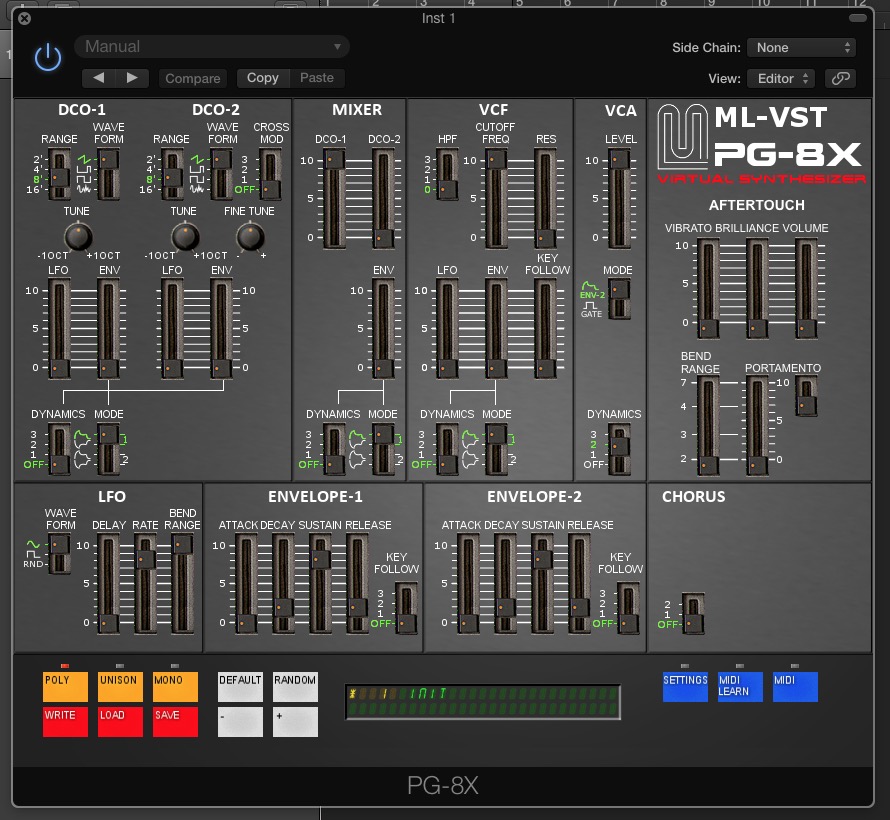Toggle the VCA MODE switch
The image size is (890, 820).
point(619,299)
